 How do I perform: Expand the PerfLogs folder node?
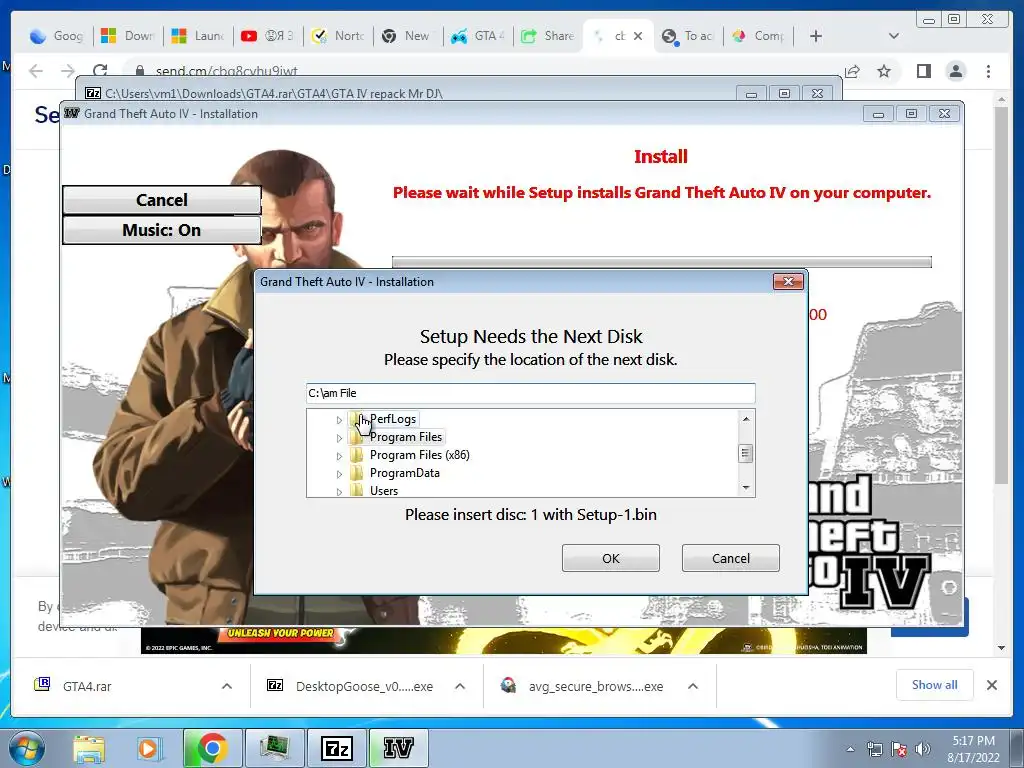[x=339, y=420]
